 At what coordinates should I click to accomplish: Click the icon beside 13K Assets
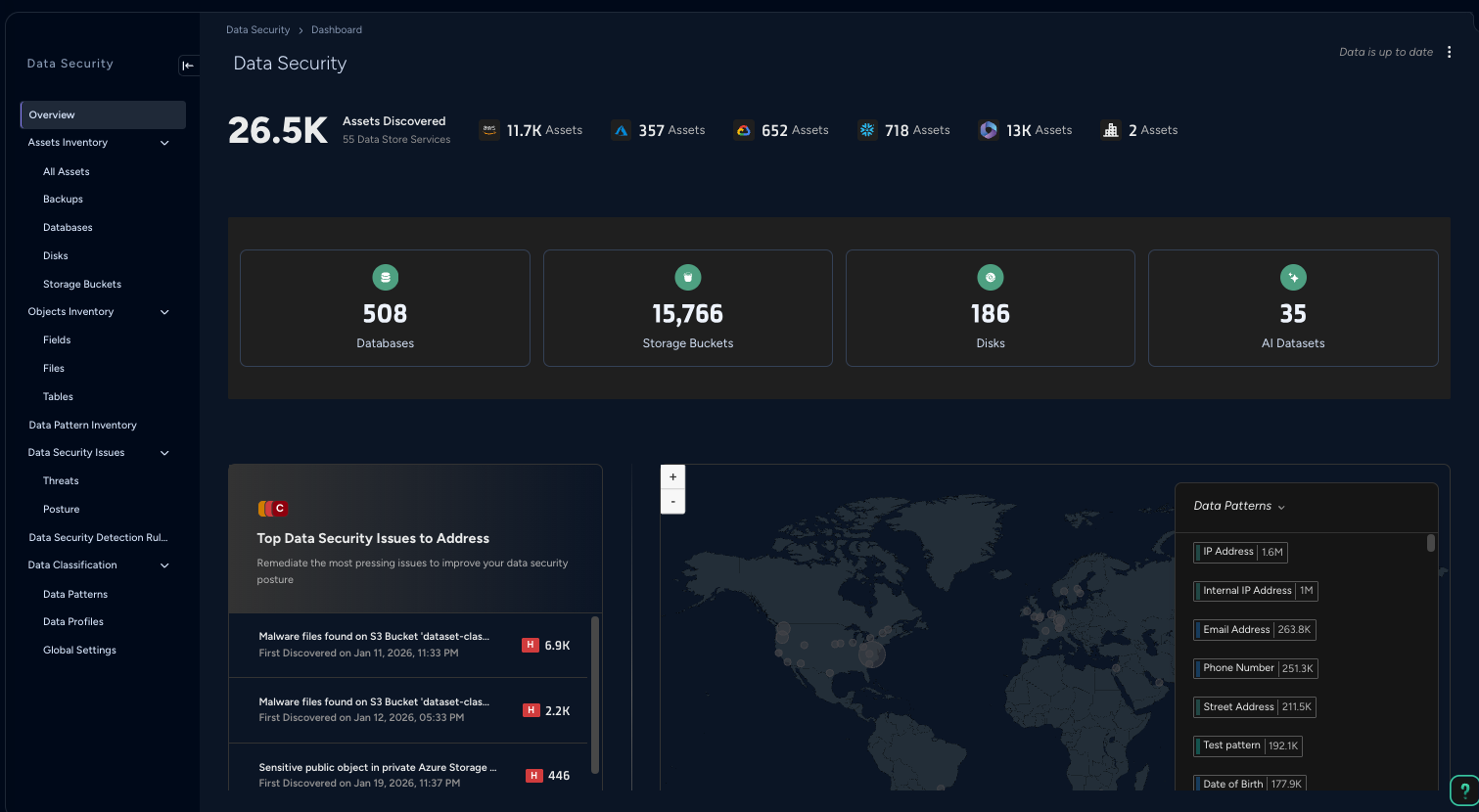989,130
